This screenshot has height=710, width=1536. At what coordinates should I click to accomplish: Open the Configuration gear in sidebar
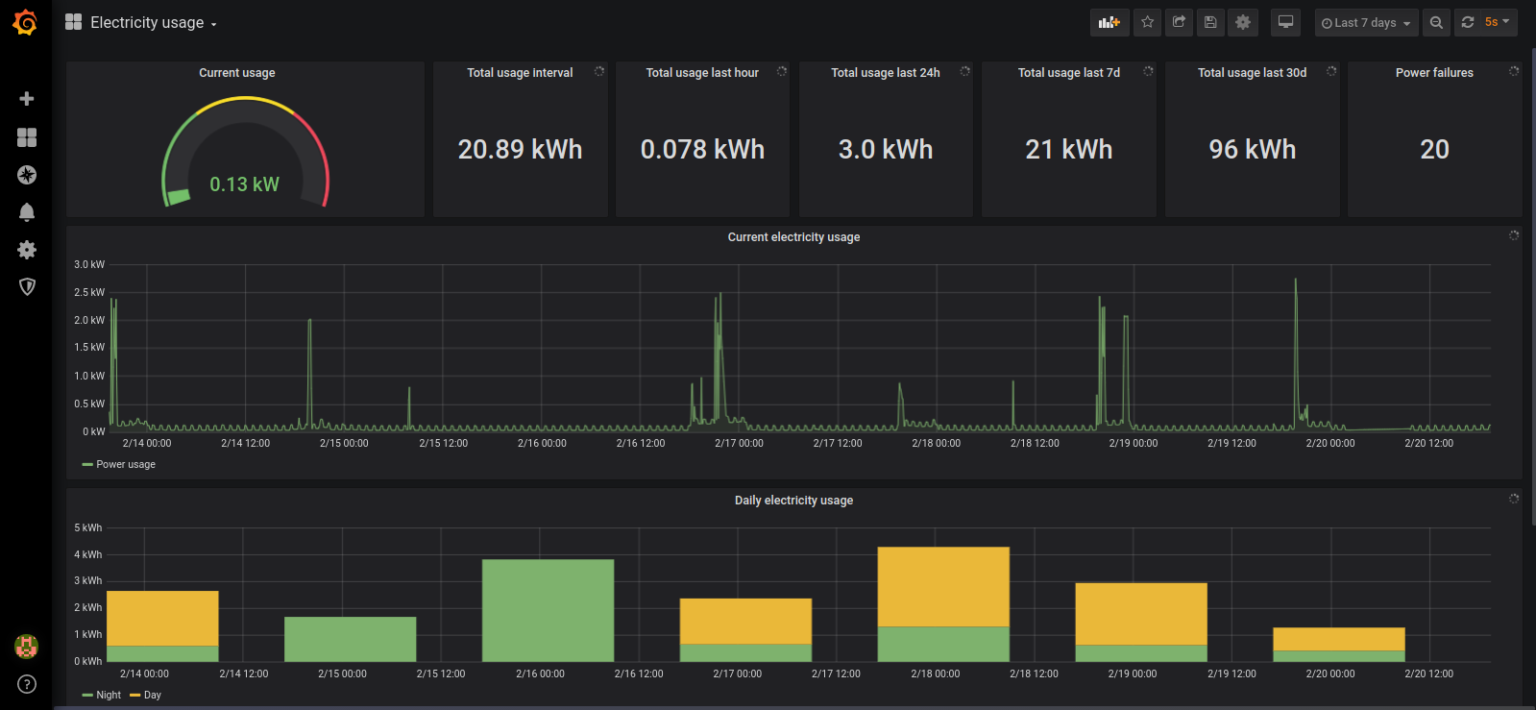pyautogui.click(x=27, y=250)
